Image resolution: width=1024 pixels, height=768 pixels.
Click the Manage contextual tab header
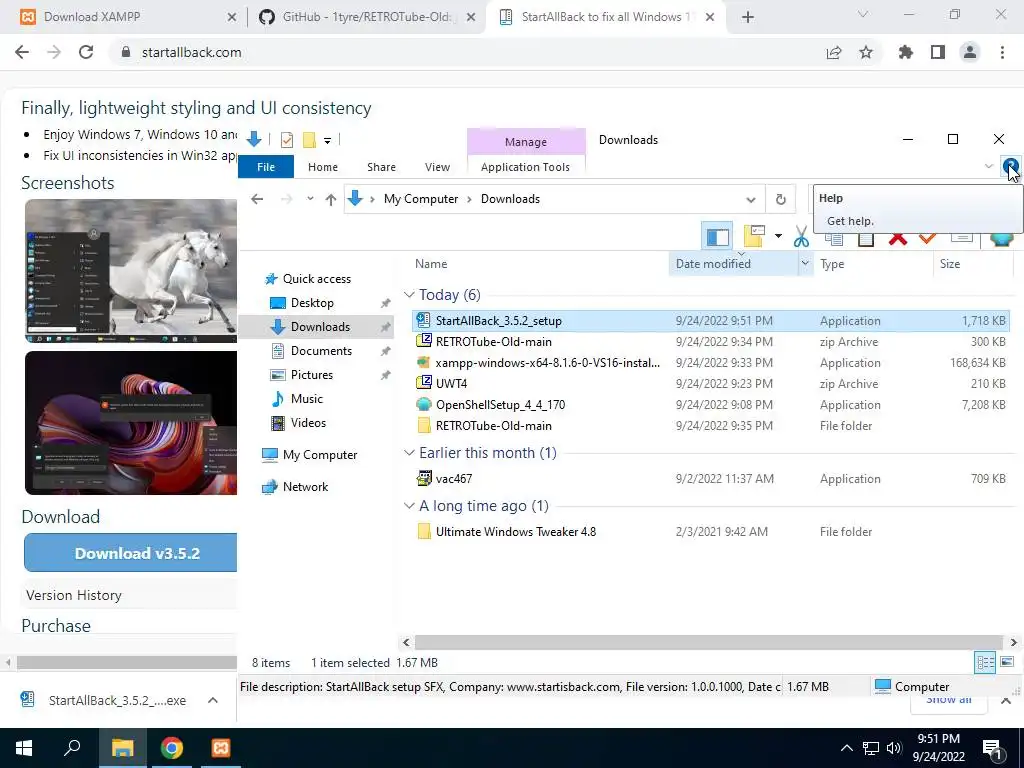526,142
